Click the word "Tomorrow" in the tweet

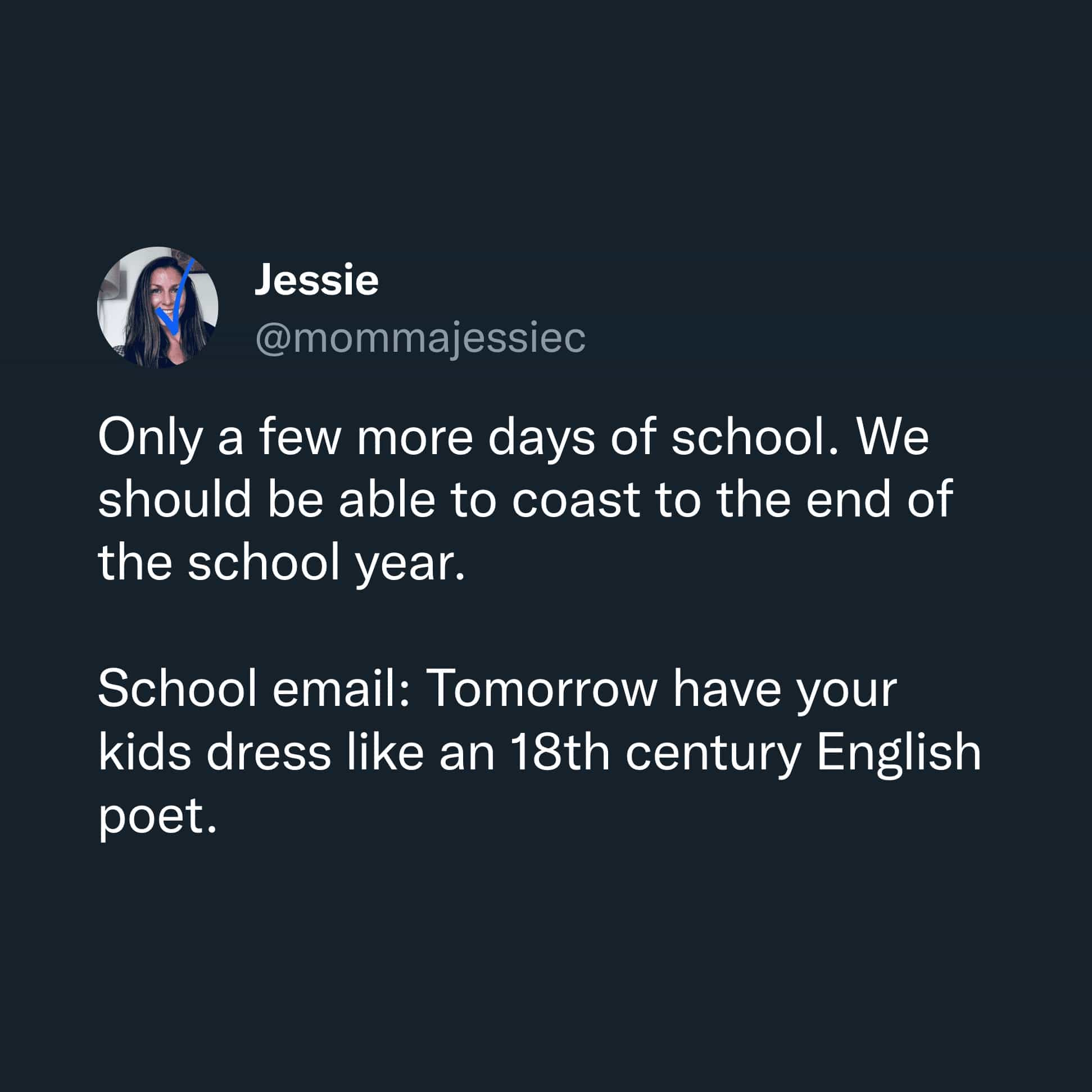(542, 689)
